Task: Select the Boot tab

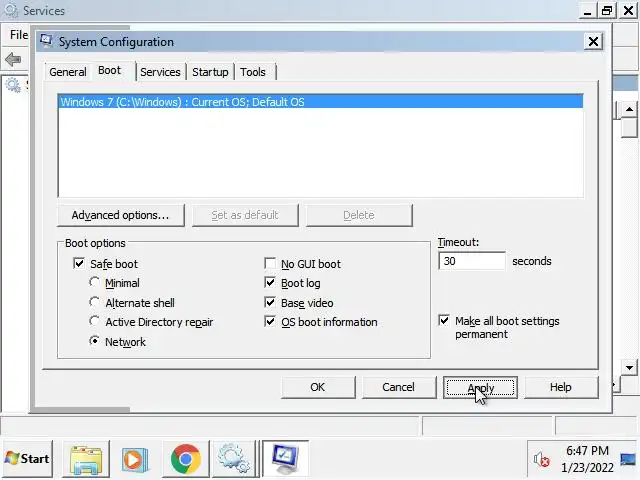Action: [x=109, y=71]
